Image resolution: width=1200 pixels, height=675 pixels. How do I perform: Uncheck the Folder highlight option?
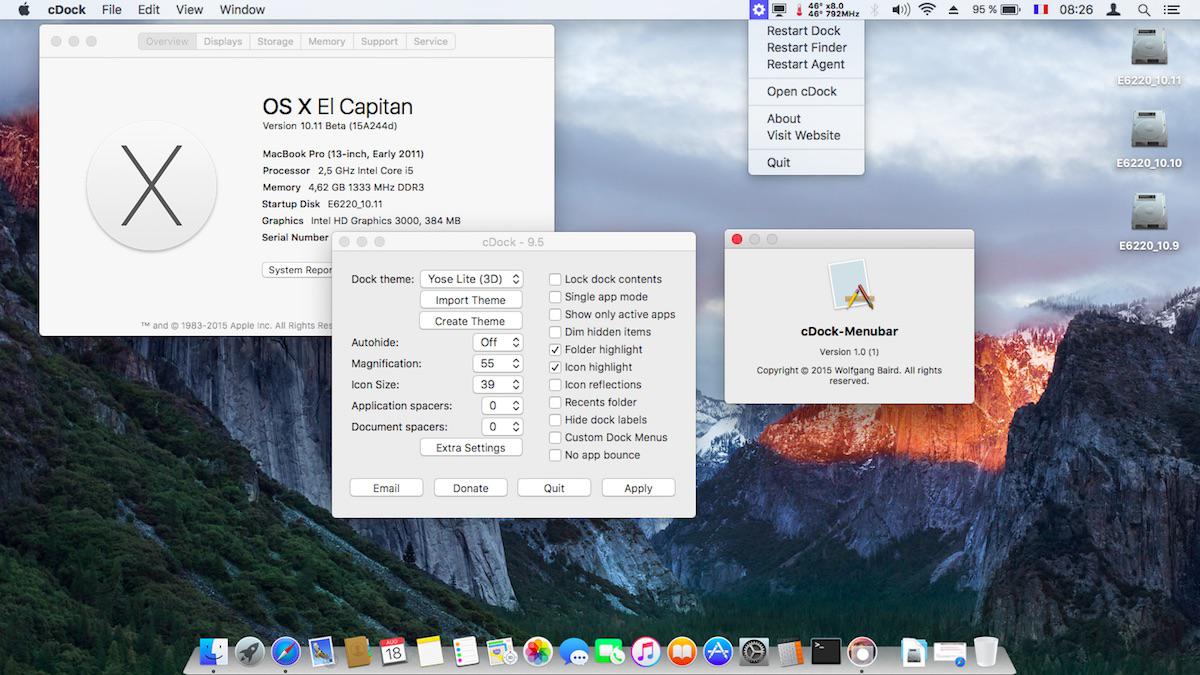click(556, 350)
